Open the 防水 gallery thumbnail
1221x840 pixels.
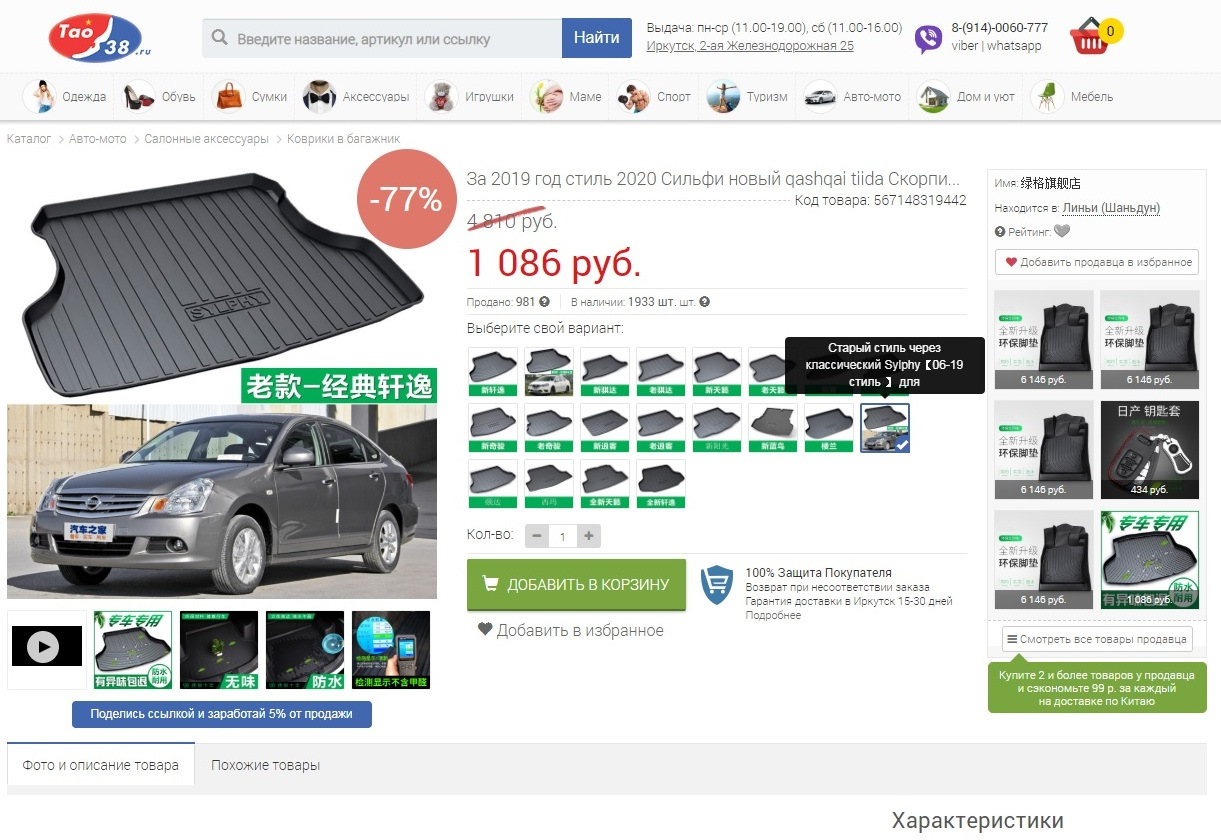(305, 650)
